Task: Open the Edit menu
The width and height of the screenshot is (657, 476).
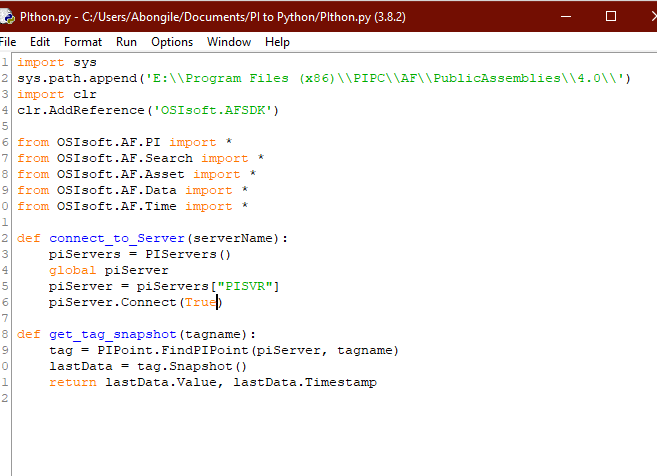Action: click(40, 42)
